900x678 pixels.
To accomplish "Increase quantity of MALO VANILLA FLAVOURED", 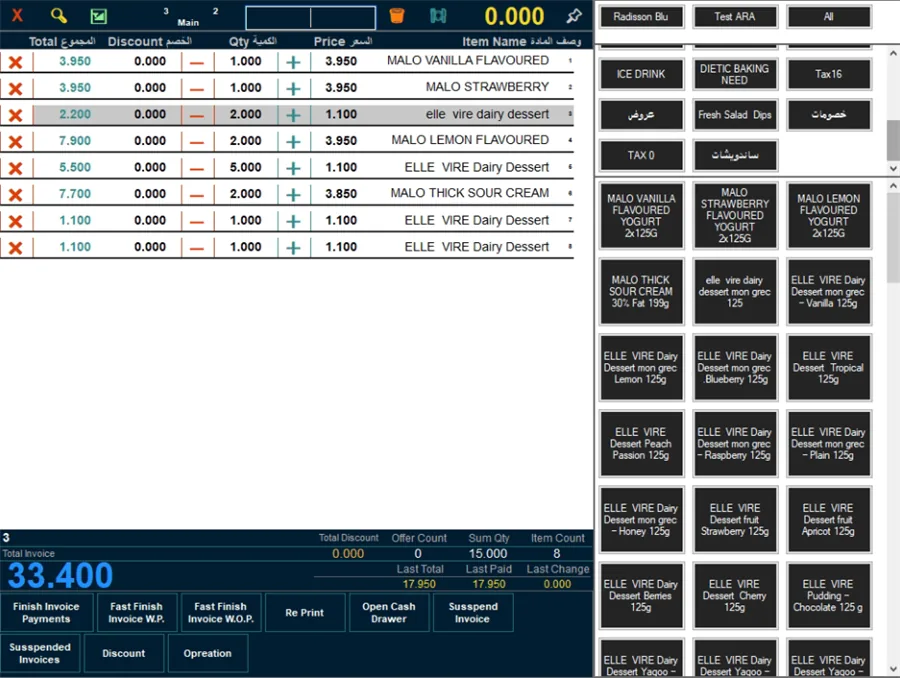I will tap(293, 62).
